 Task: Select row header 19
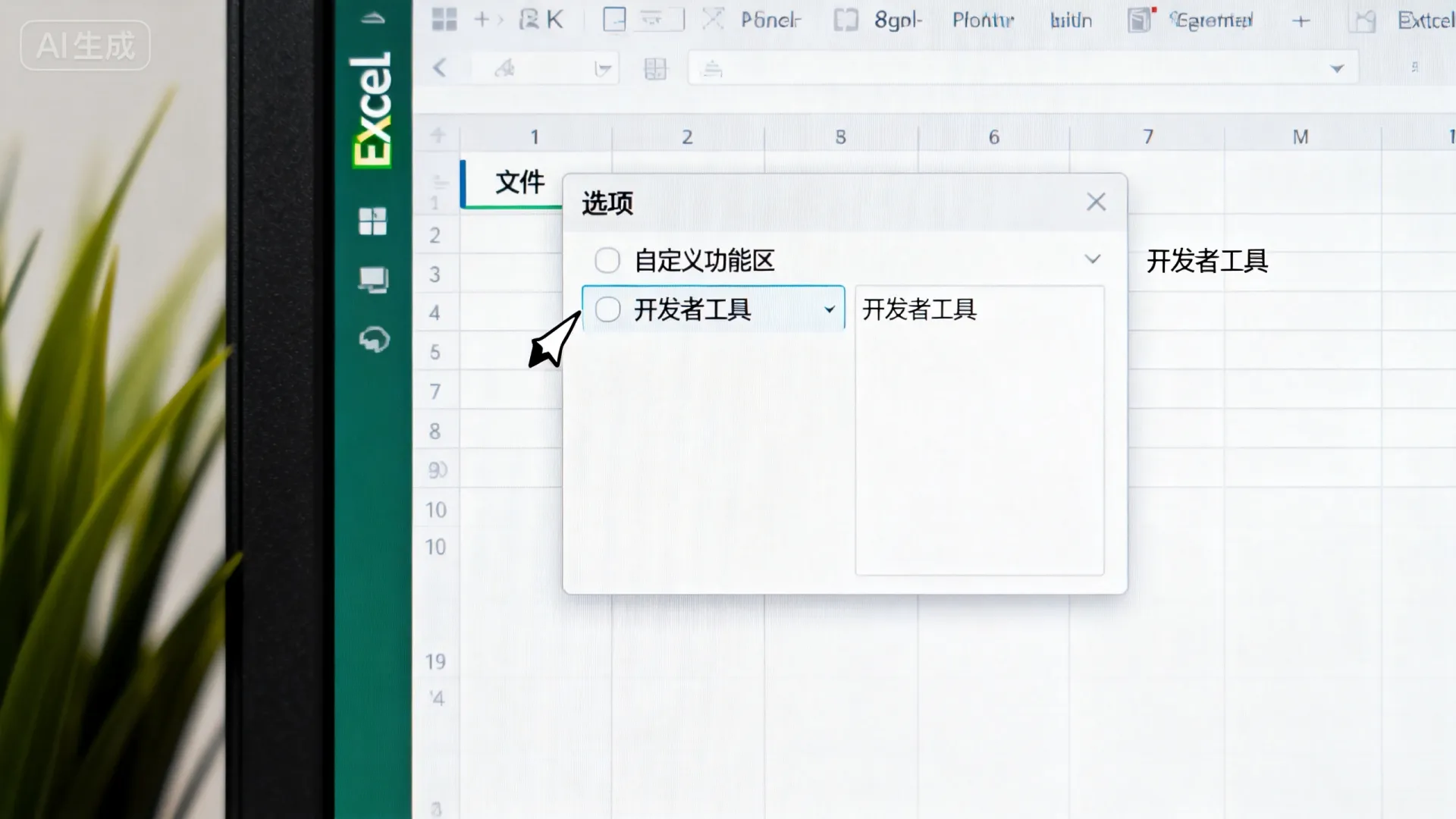point(435,661)
